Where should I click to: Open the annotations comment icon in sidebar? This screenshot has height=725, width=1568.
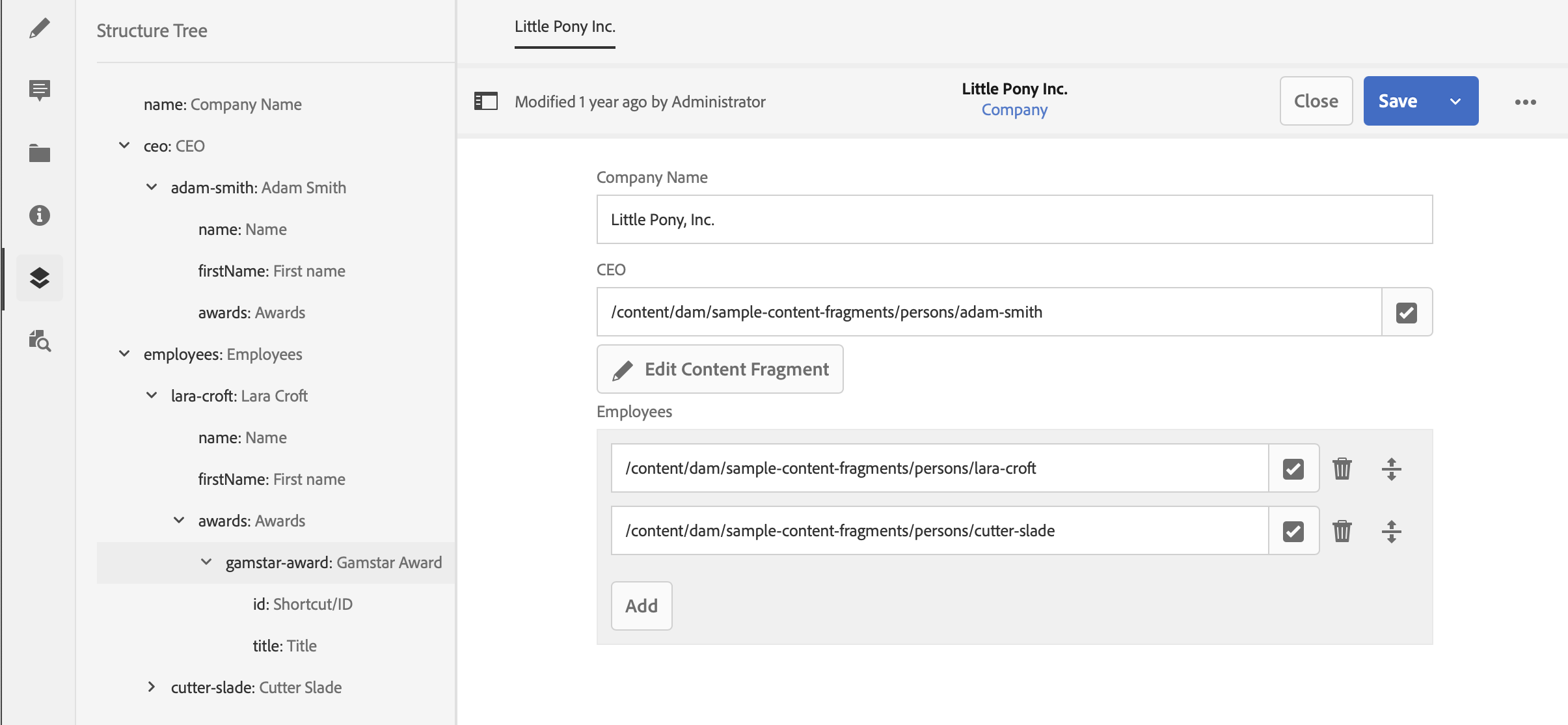coord(40,90)
